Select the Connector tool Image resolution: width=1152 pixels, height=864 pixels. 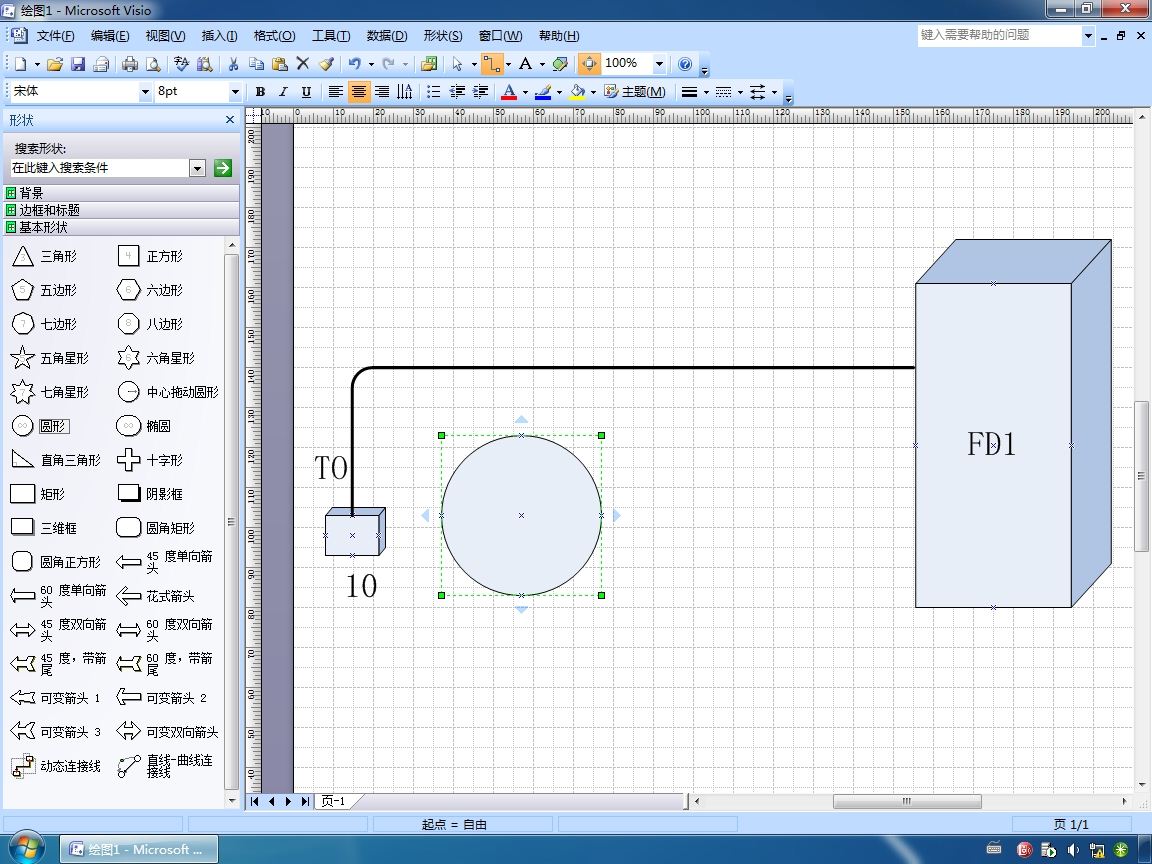pyautogui.click(x=491, y=64)
